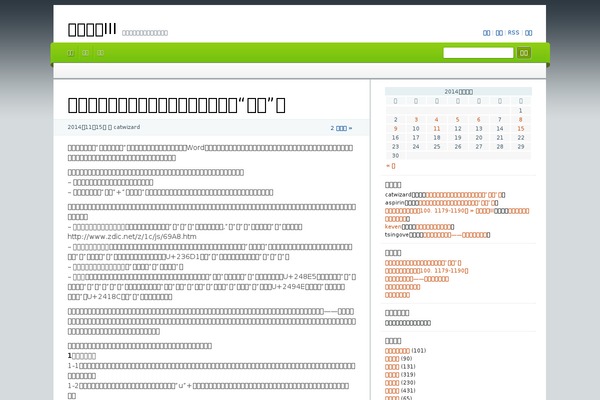The height and width of the screenshot is (400, 600).
Task: Open the "2 … »" comments link
Action: point(341,128)
